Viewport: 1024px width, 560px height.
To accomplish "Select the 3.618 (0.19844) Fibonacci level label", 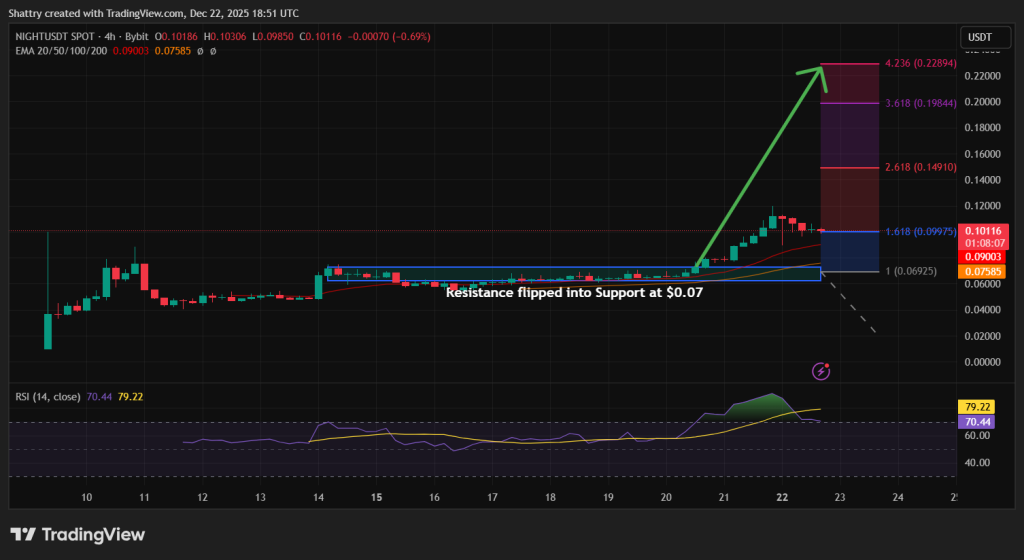I will (921, 102).
